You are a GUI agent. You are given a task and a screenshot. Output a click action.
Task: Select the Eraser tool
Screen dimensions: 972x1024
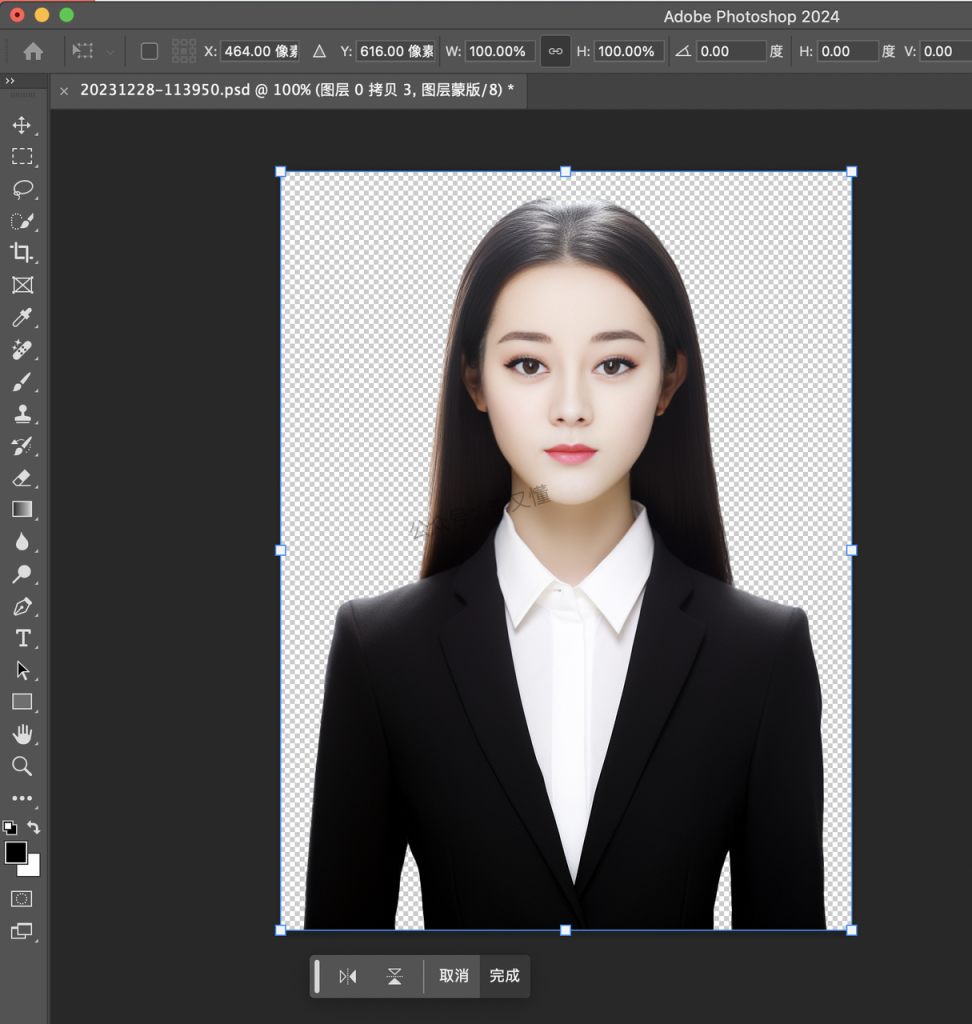[21, 478]
